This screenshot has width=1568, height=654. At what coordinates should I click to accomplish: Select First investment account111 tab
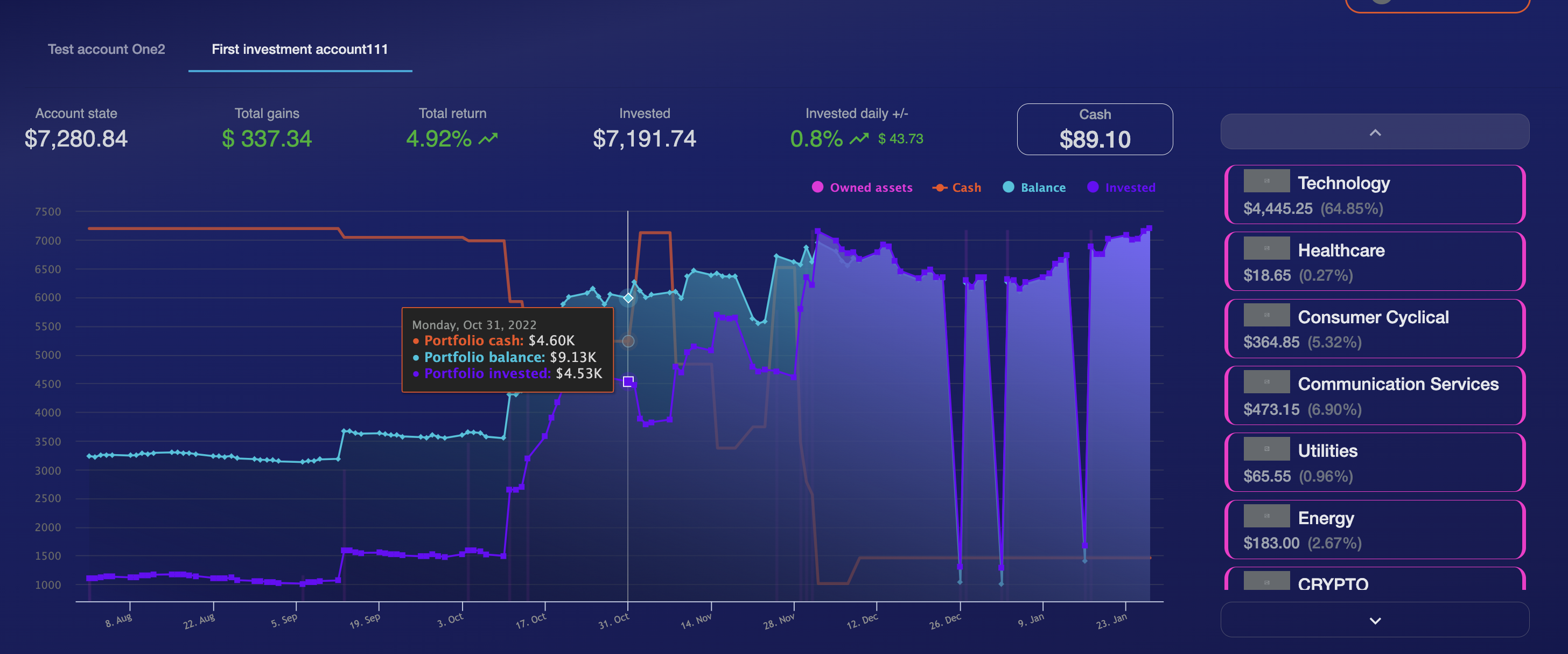299,50
